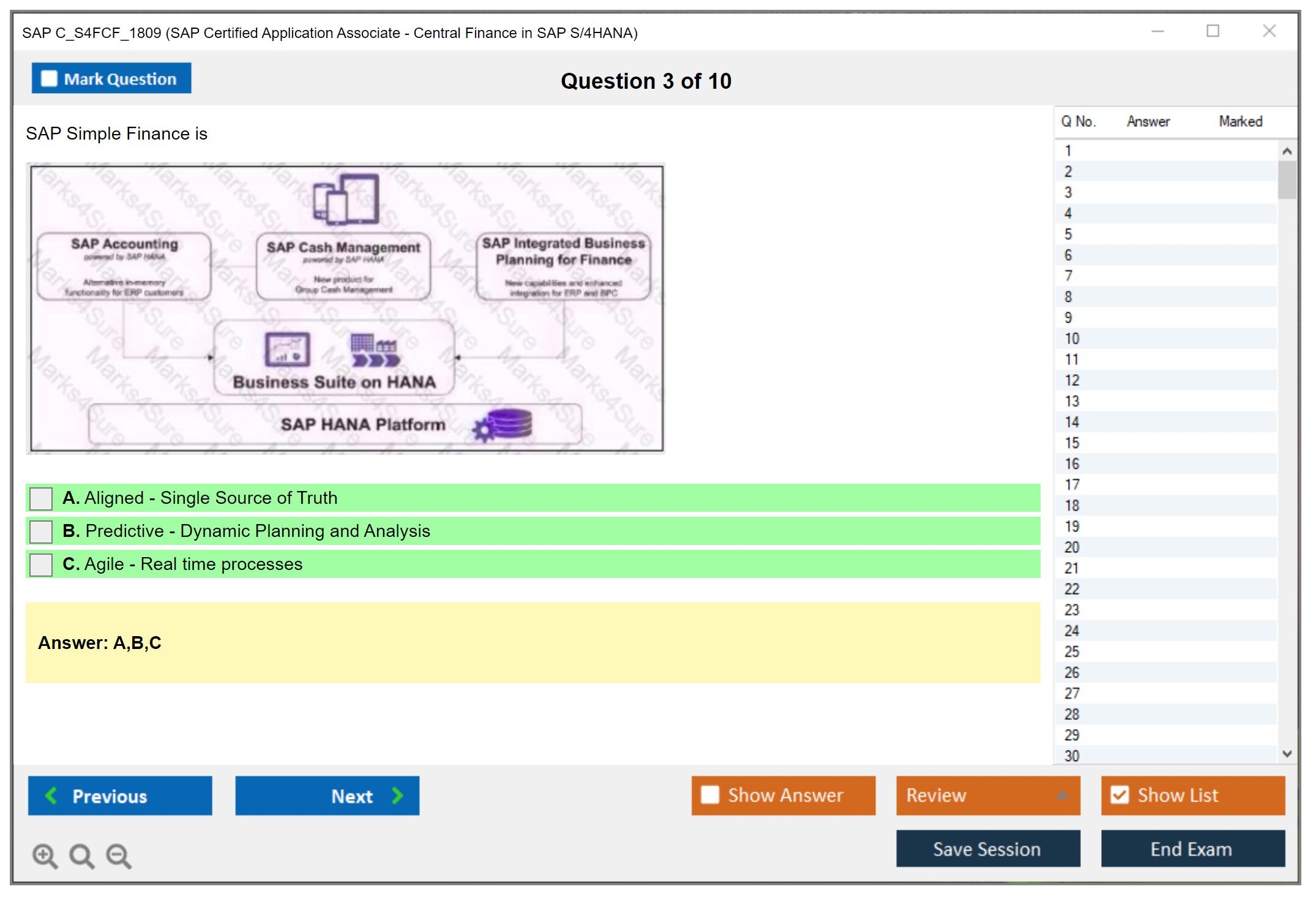Screen dimensions: 1316x900
Task: Click the zoom in magnifier icon
Action: (x=45, y=855)
